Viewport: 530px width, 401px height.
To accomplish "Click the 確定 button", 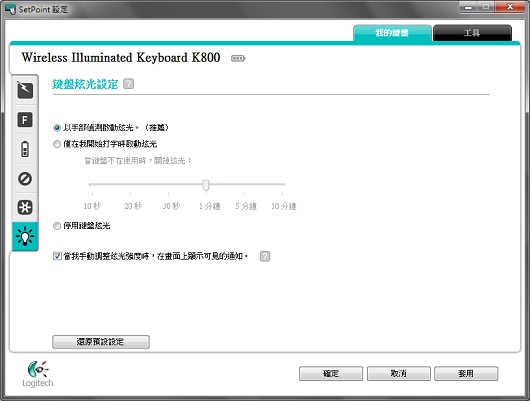I will click(x=331, y=374).
